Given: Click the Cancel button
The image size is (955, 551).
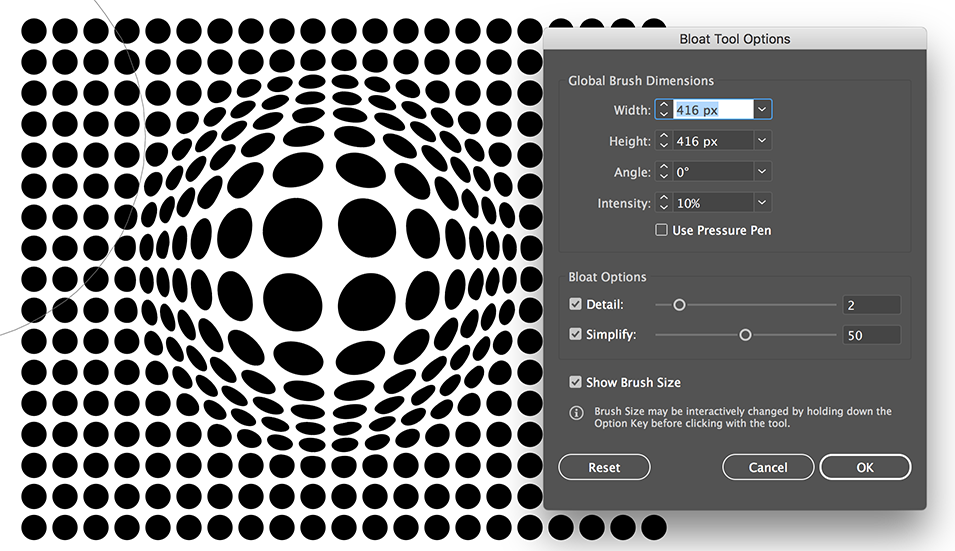Looking at the screenshot, I should (768, 467).
